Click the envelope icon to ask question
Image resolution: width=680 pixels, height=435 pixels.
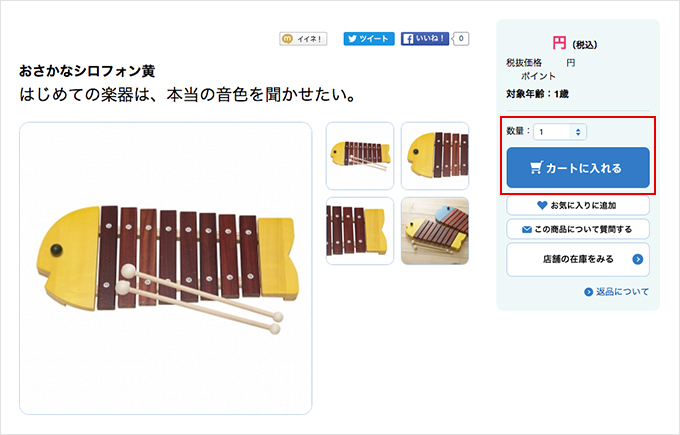click(527, 229)
